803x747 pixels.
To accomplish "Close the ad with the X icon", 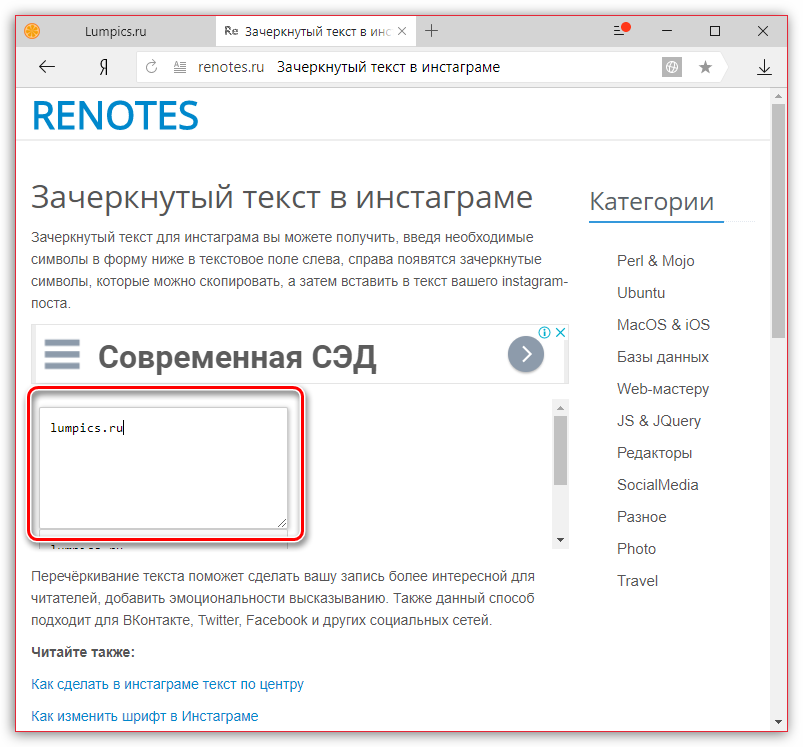I will [561, 333].
